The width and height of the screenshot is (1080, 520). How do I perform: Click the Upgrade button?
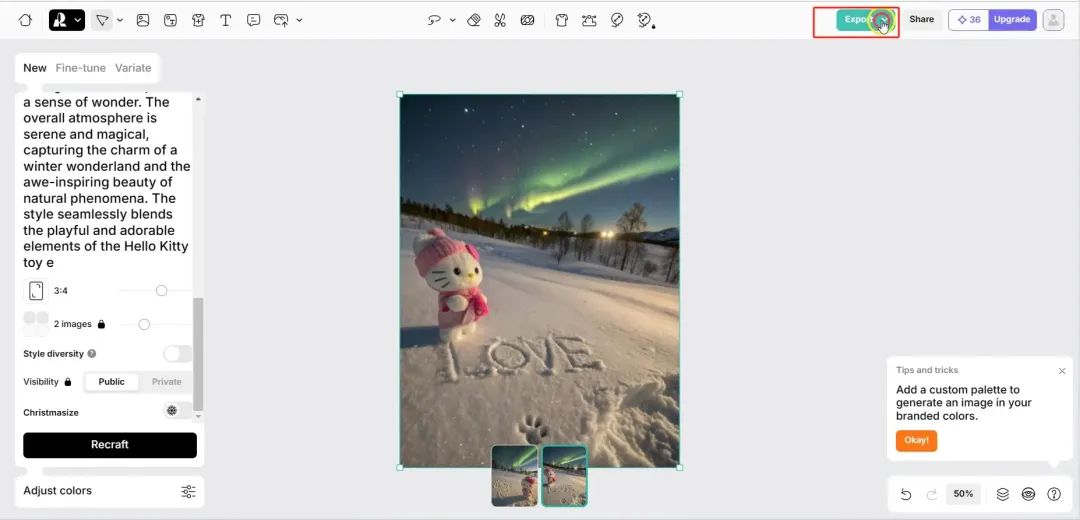pos(1012,20)
